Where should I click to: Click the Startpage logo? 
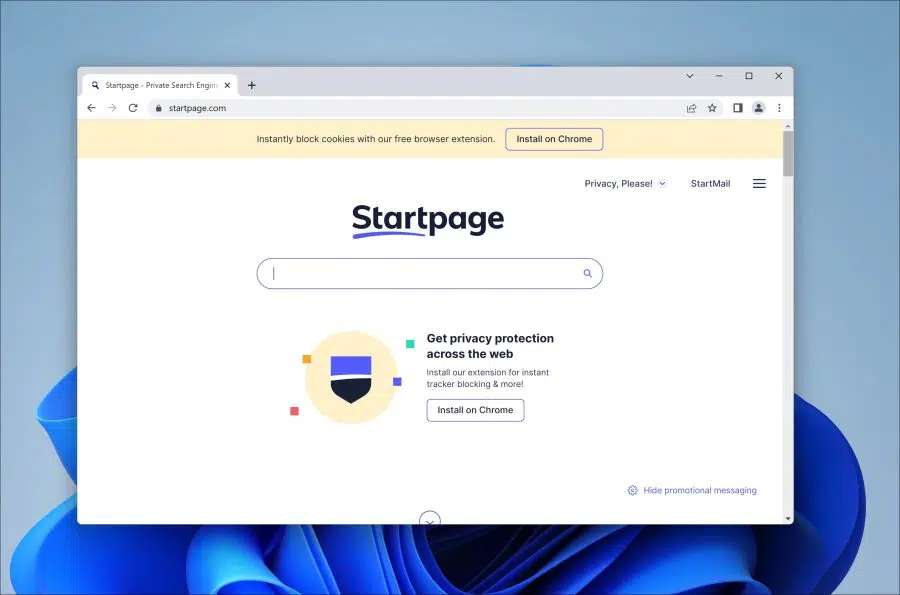428,220
